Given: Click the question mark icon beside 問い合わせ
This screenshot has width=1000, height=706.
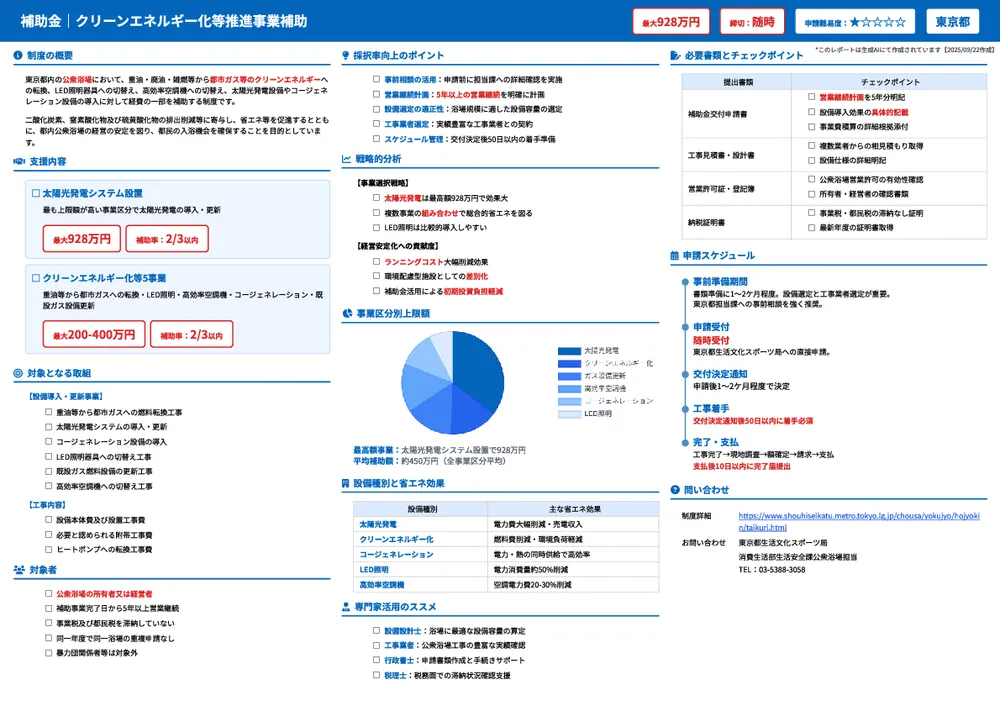Looking at the screenshot, I should (674, 490).
